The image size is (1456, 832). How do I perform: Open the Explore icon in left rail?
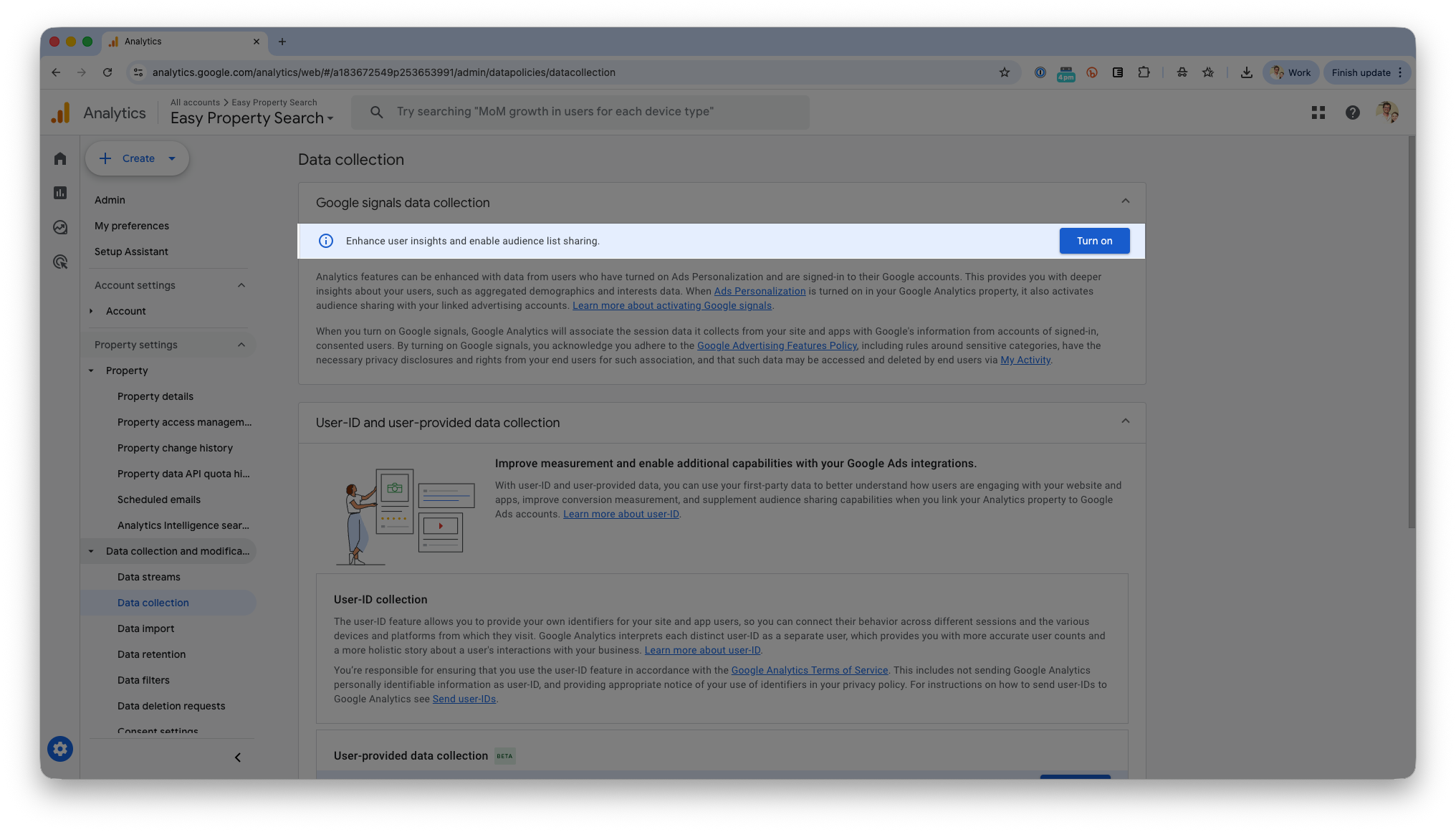pos(60,227)
